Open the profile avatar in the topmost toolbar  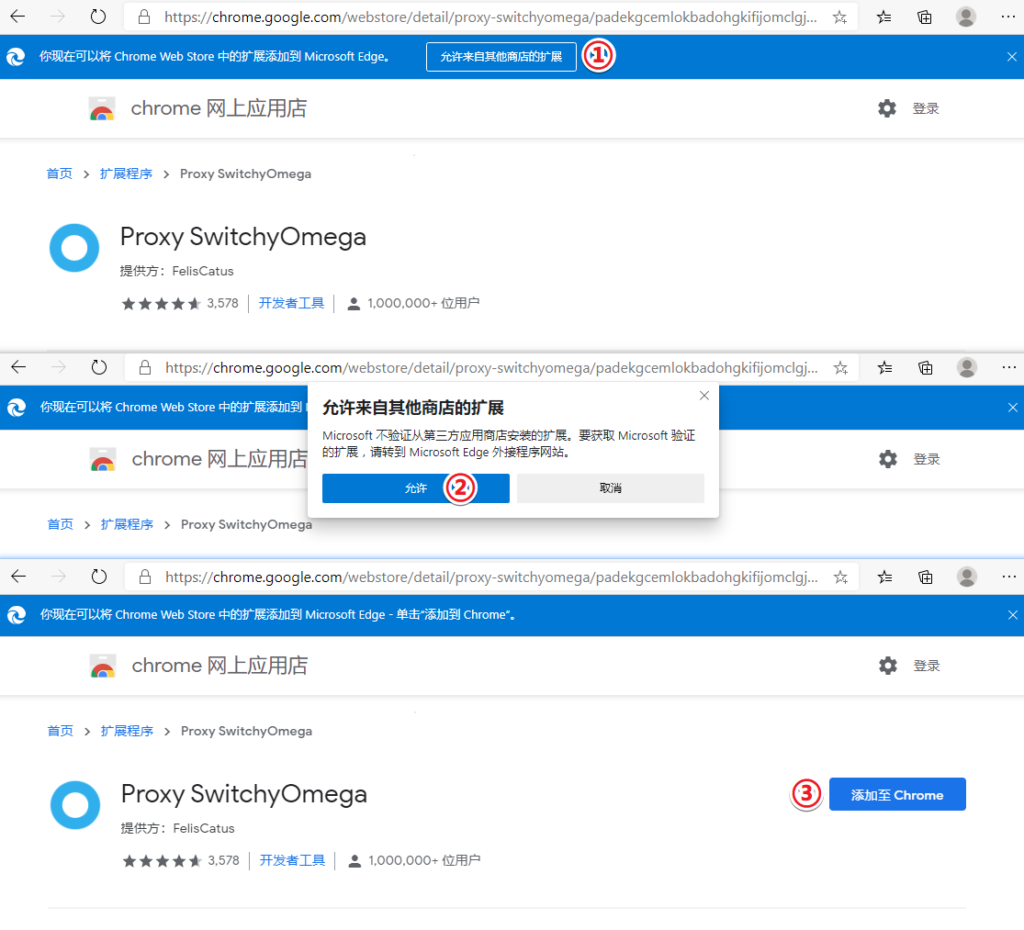coord(966,17)
